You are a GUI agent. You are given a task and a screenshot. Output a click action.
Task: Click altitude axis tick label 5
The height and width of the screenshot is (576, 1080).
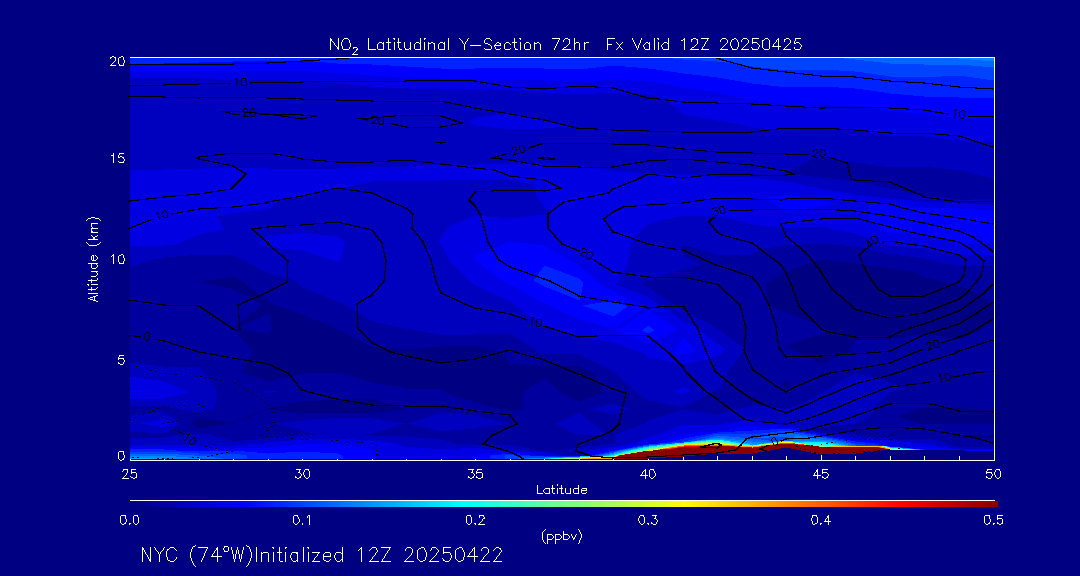click(x=121, y=360)
